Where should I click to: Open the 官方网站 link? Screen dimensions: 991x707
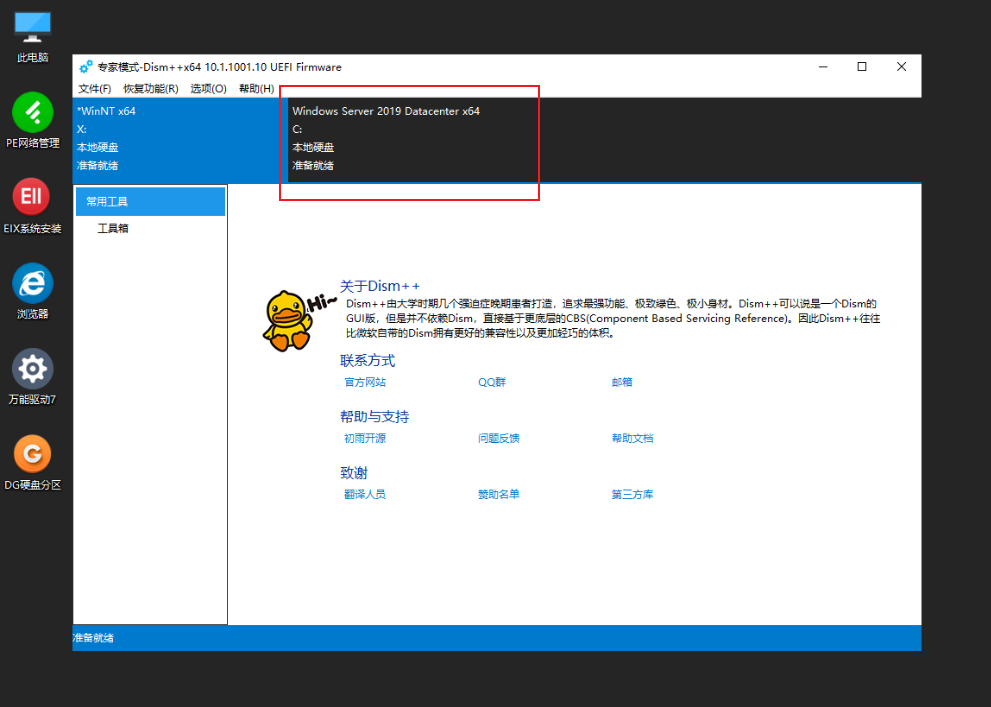point(365,382)
